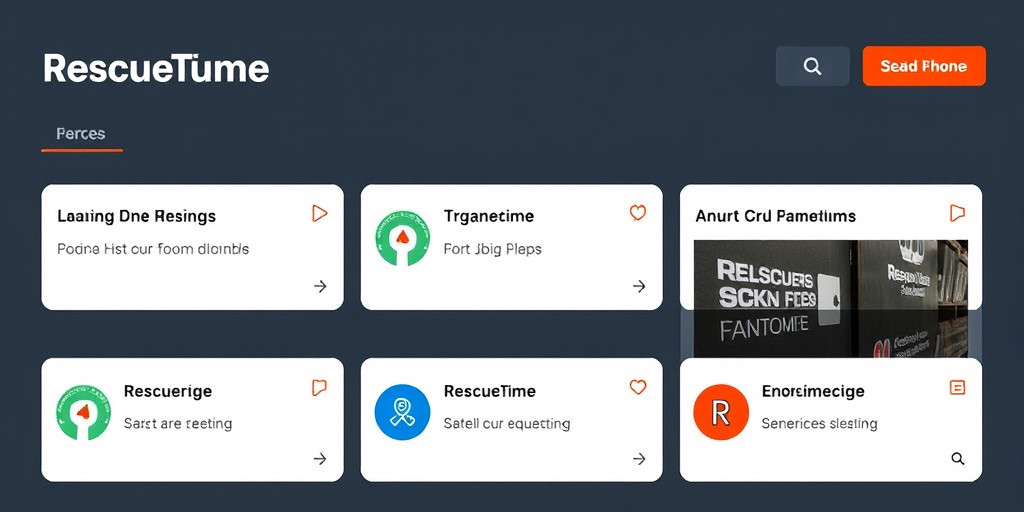Open the RescueTume header logo link
Image resolution: width=1024 pixels, height=512 pixels.
(x=156, y=68)
